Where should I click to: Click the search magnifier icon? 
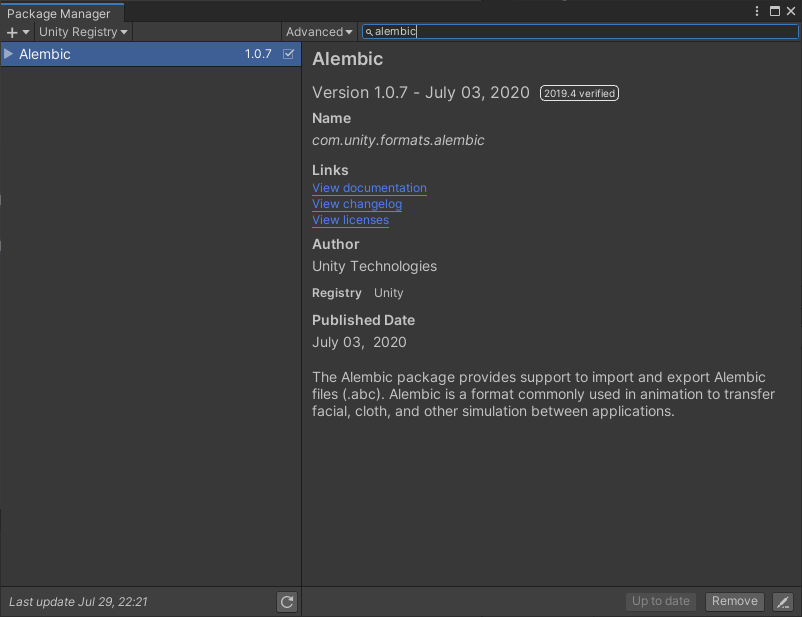tap(369, 32)
